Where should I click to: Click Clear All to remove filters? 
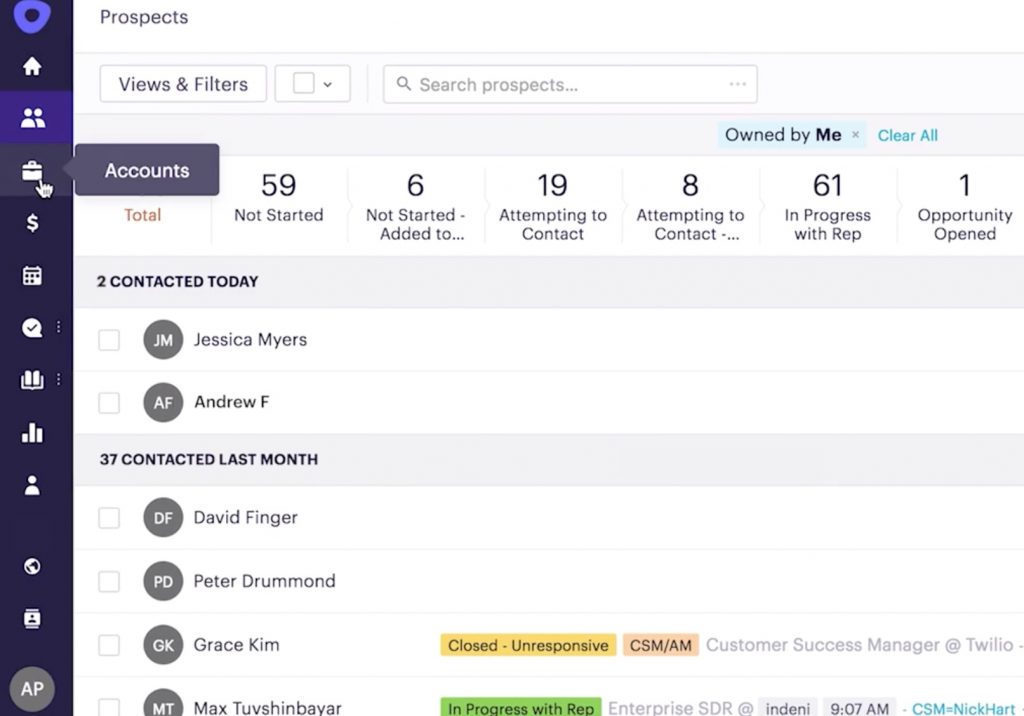point(906,135)
